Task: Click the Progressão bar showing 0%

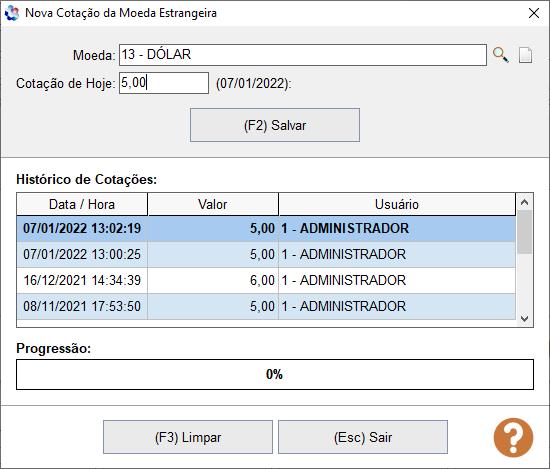Action: click(275, 374)
